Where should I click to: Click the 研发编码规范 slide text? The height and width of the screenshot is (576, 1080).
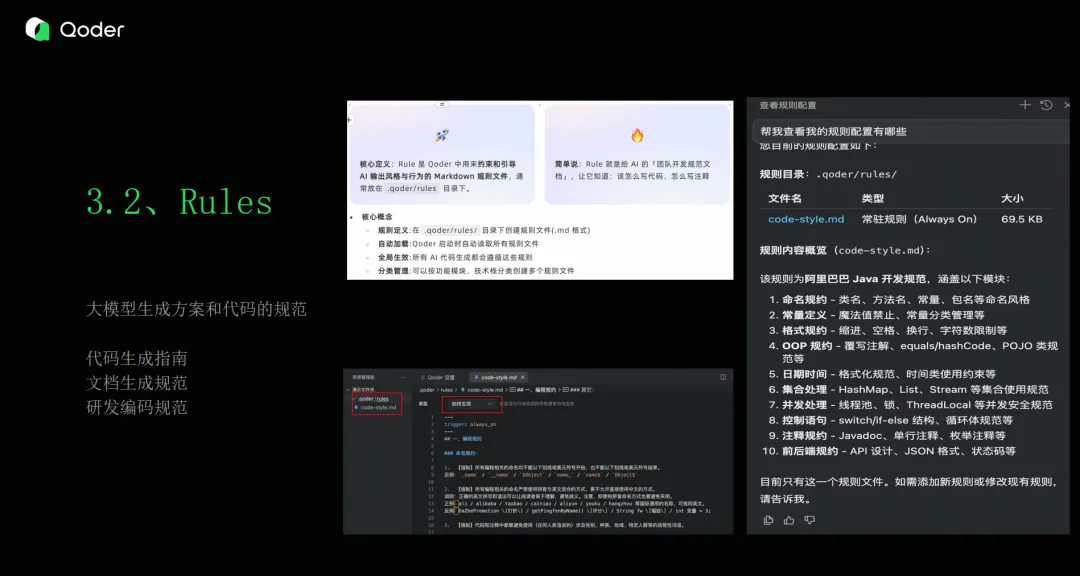(x=136, y=407)
